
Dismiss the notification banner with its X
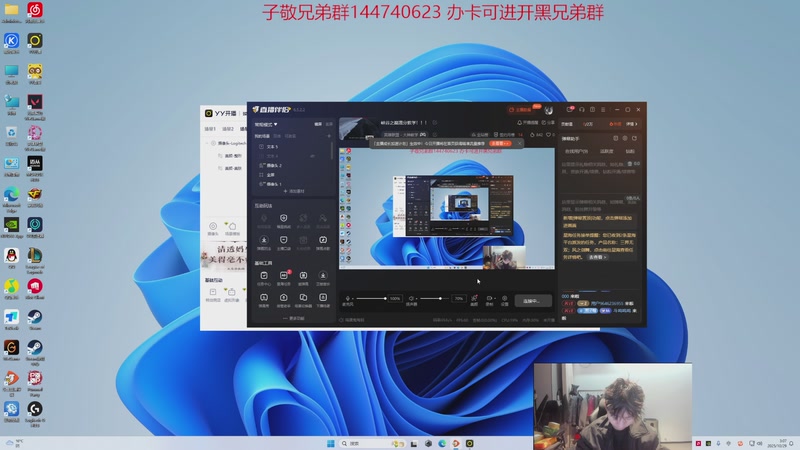pos(520,144)
